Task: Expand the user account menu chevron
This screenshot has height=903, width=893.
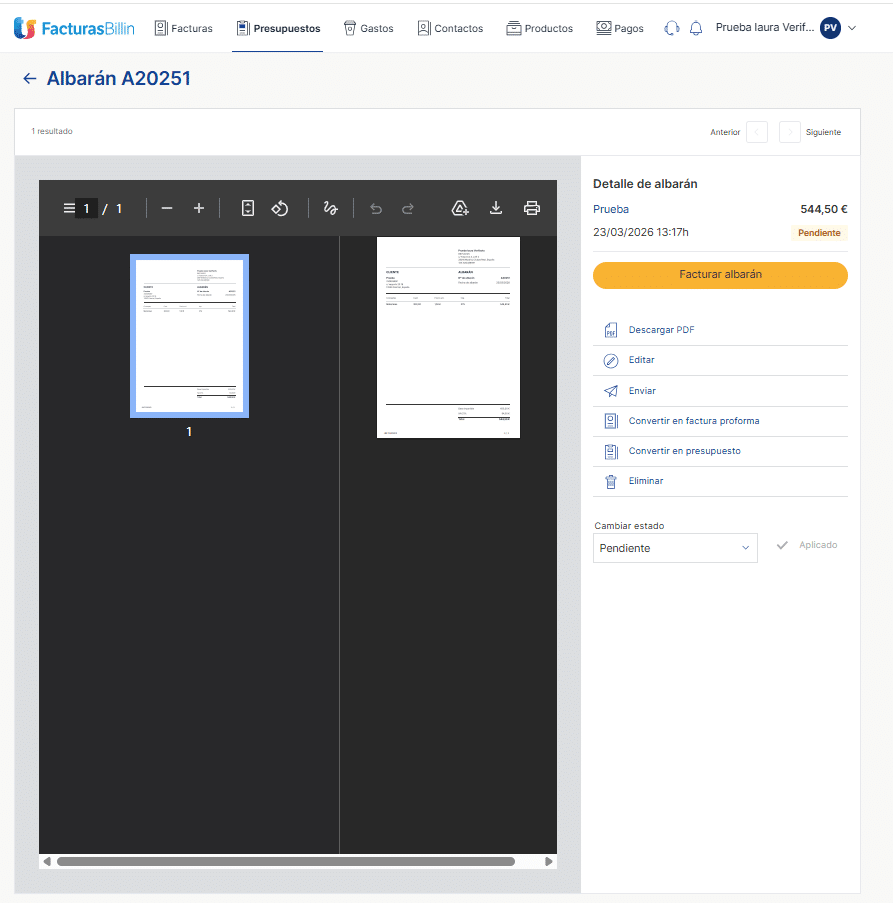Action: 852,28
